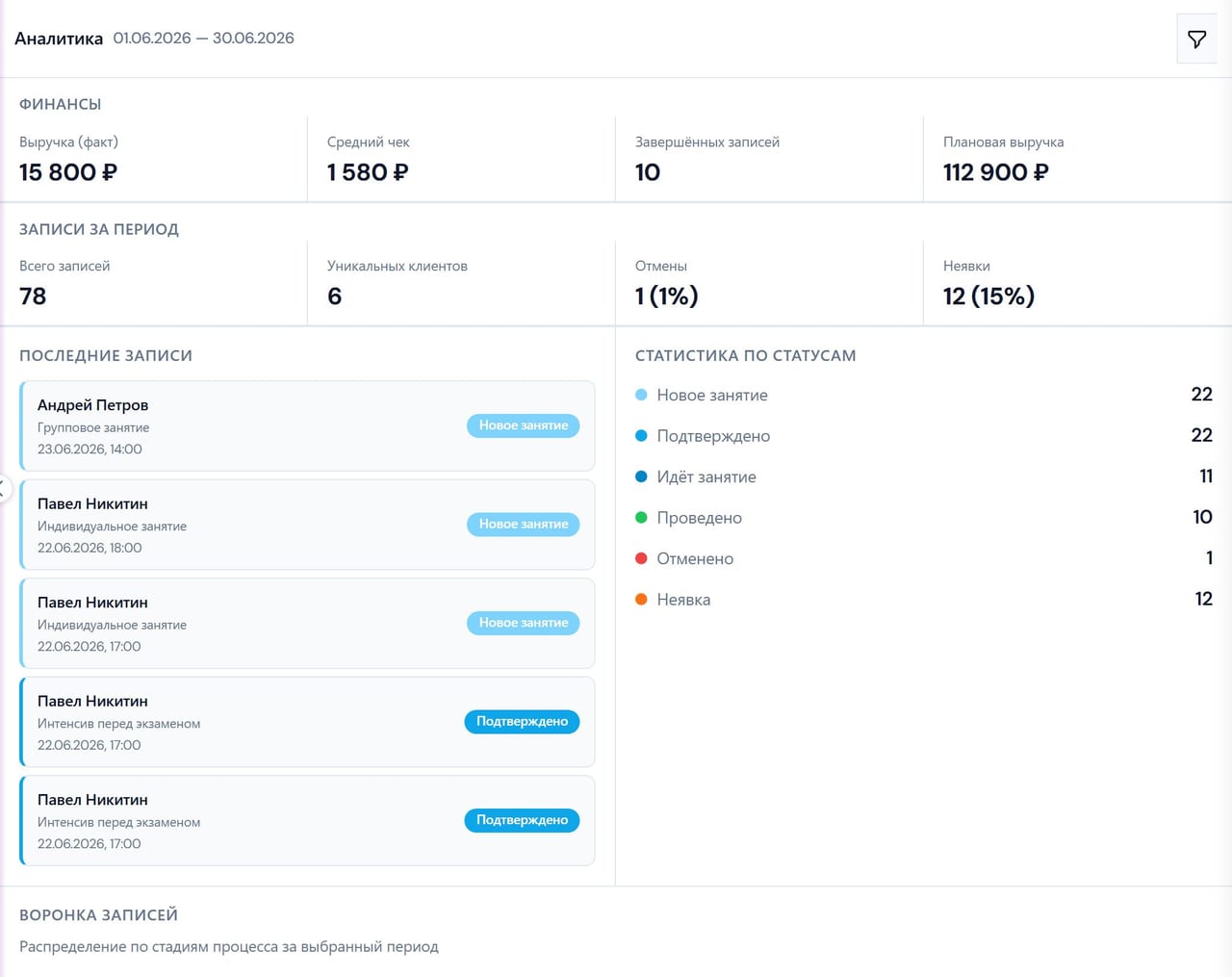Expand the sidebar with left-edge chevron

(x=3, y=488)
